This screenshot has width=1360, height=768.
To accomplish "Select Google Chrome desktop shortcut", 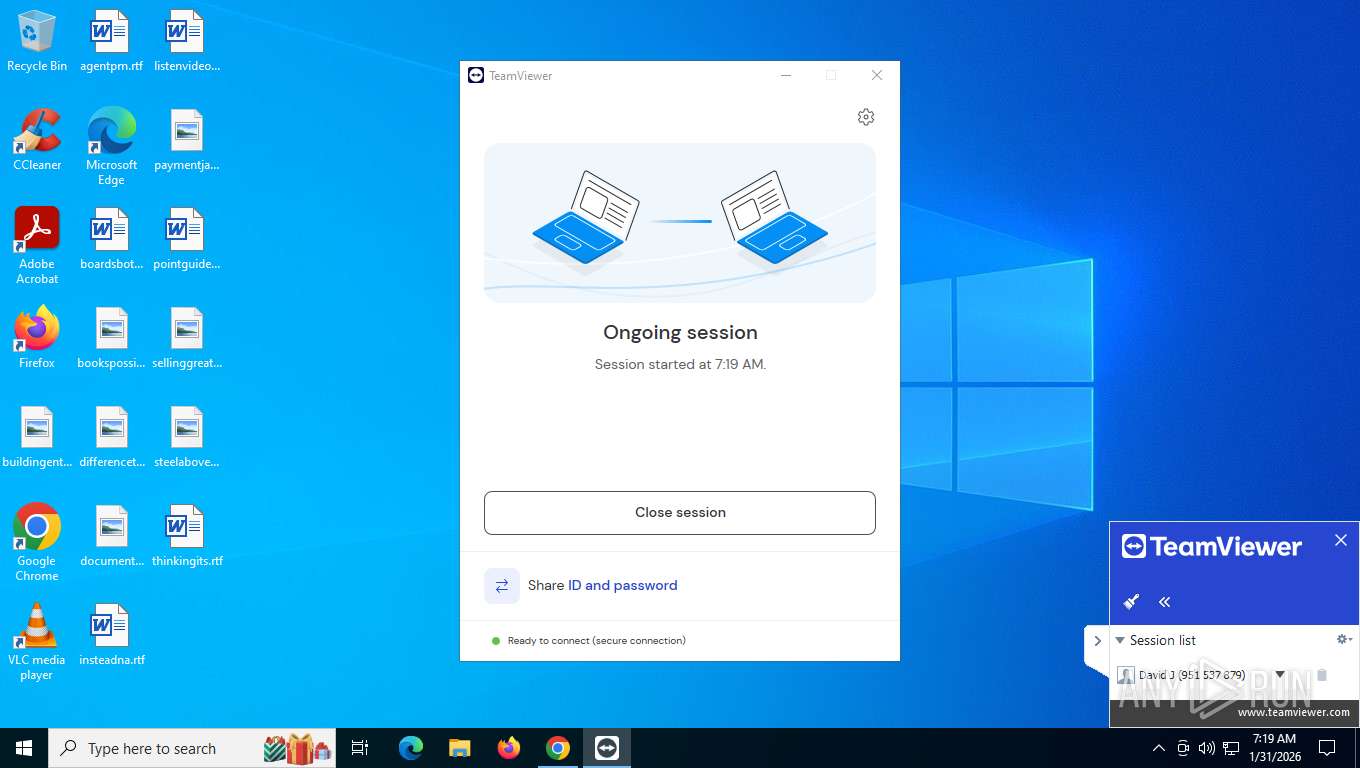I will pyautogui.click(x=37, y=542).
